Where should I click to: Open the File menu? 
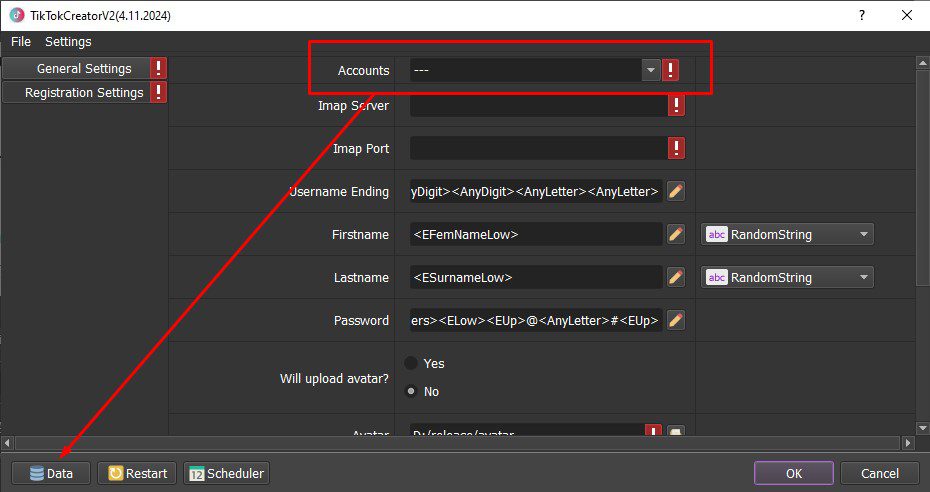(x=21, y=41)
